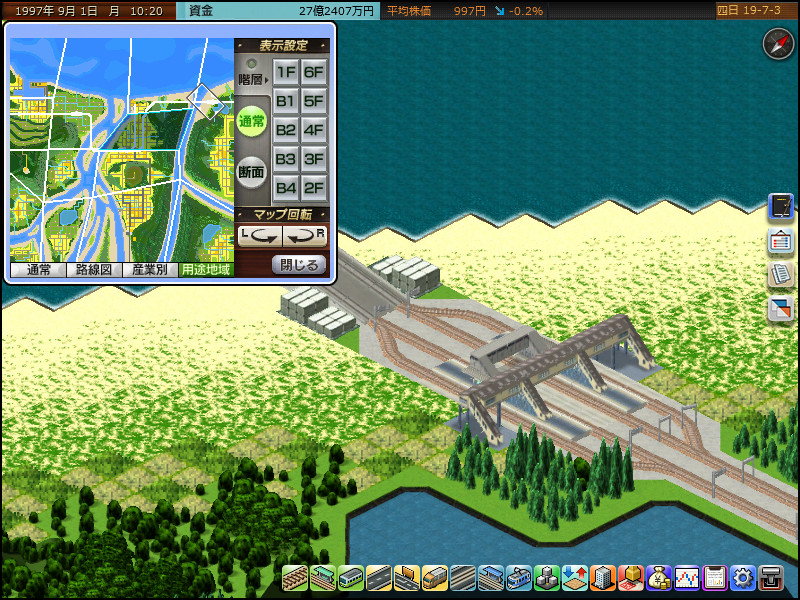Open the blue tram vehicle icon

(519, 578)
